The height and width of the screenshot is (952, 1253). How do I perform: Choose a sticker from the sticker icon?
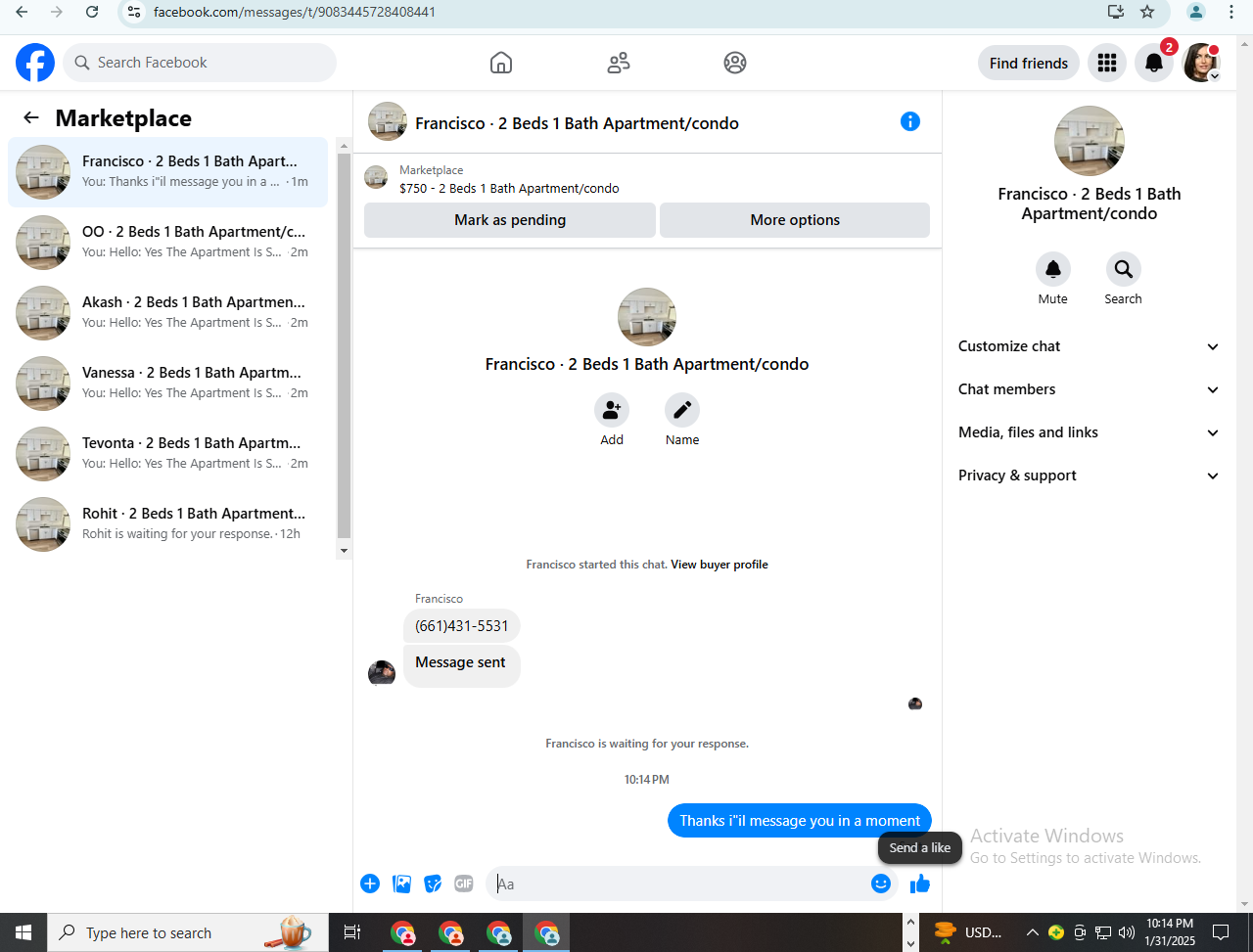click(433, 884)
